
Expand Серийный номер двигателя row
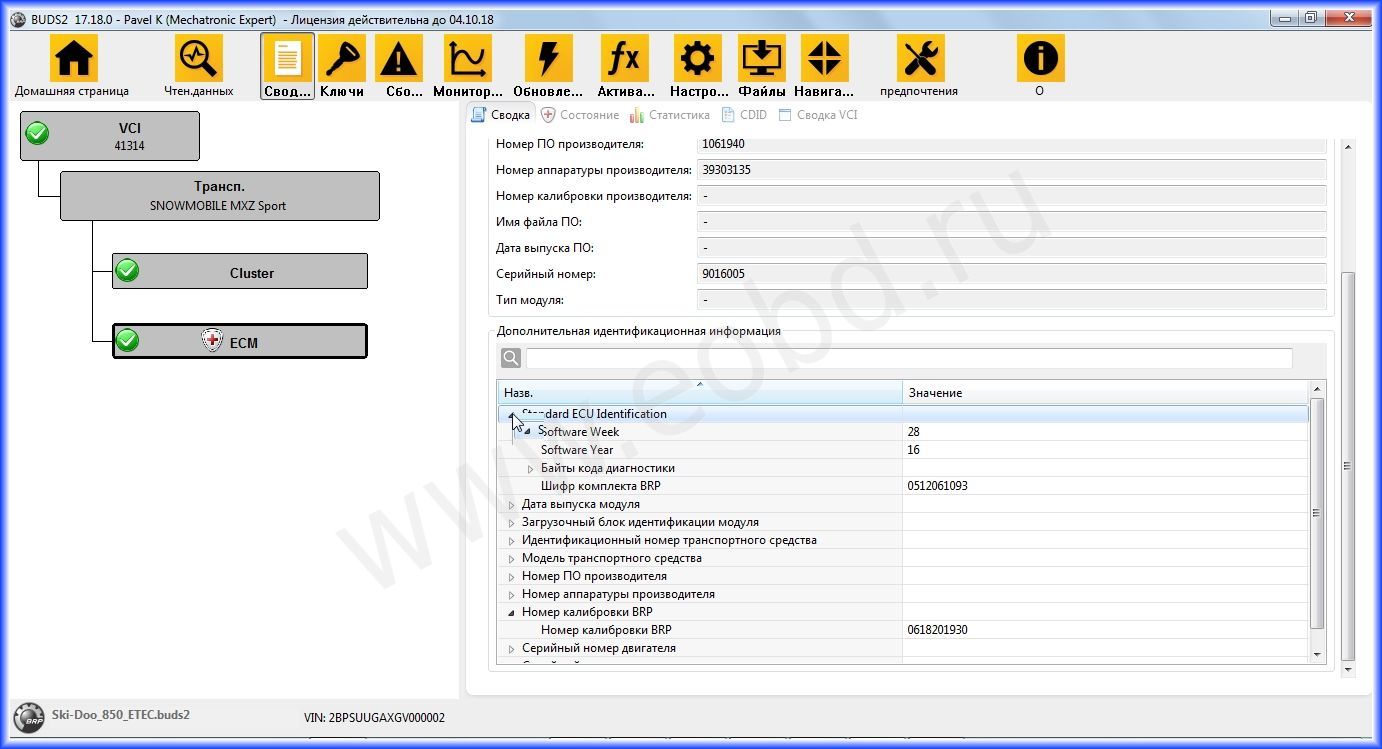pos(512,648)
